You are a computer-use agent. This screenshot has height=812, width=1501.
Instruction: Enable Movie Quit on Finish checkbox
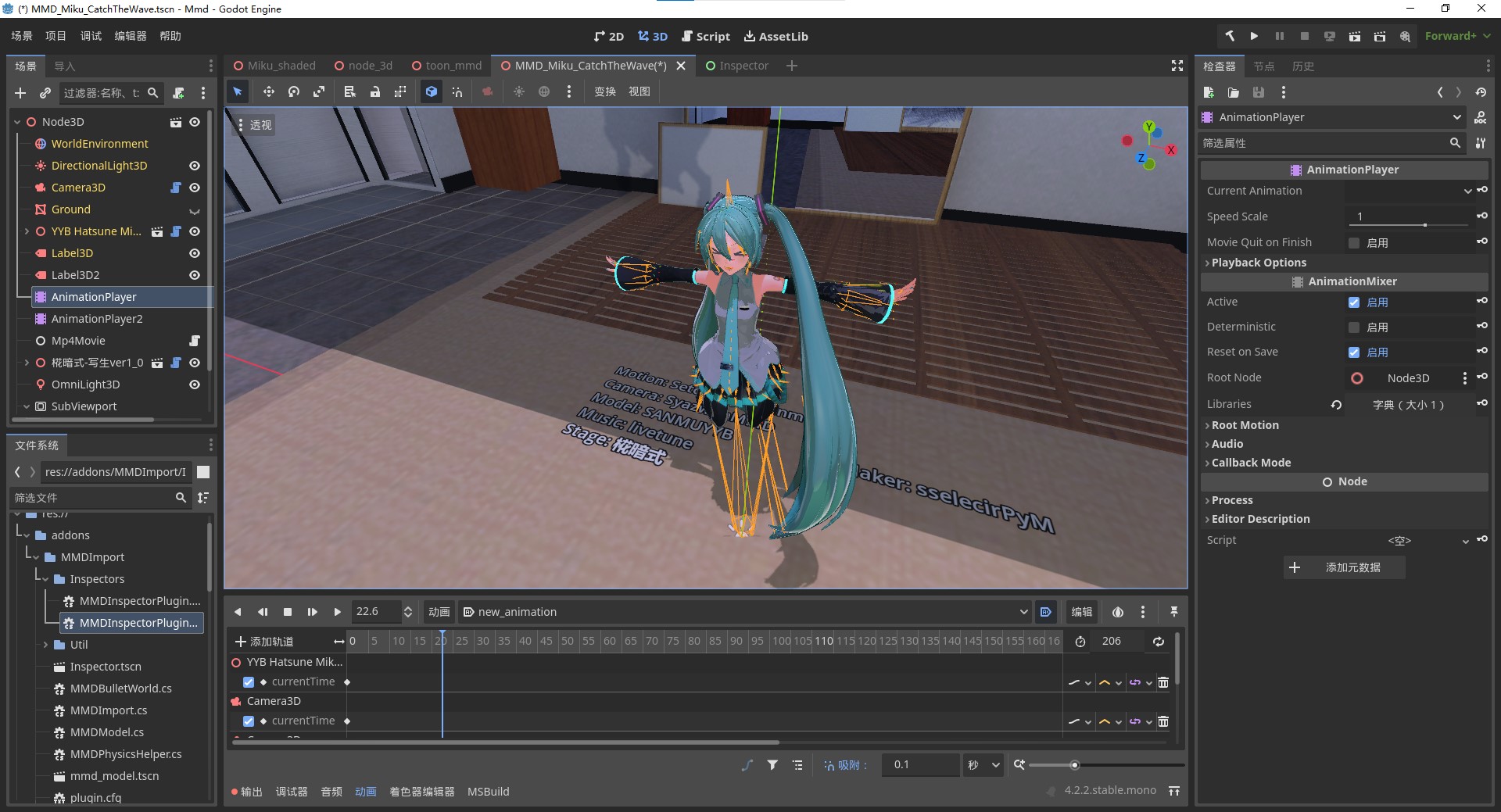[1354, 243]
